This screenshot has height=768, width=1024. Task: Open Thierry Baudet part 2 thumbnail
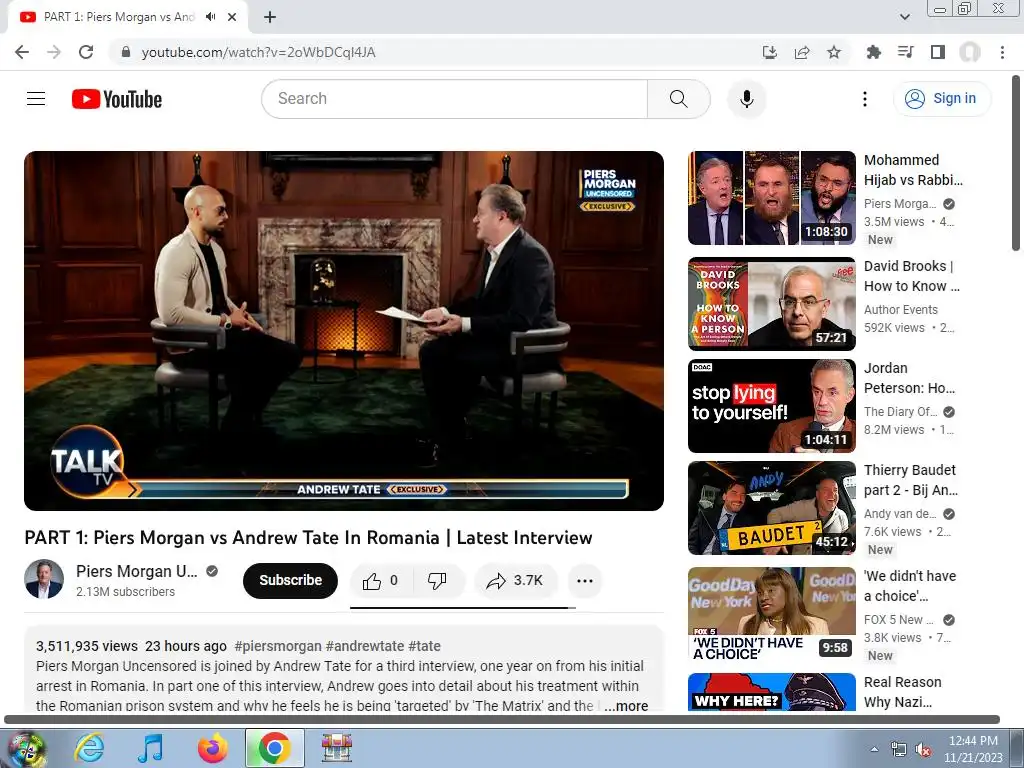point(772,508)
